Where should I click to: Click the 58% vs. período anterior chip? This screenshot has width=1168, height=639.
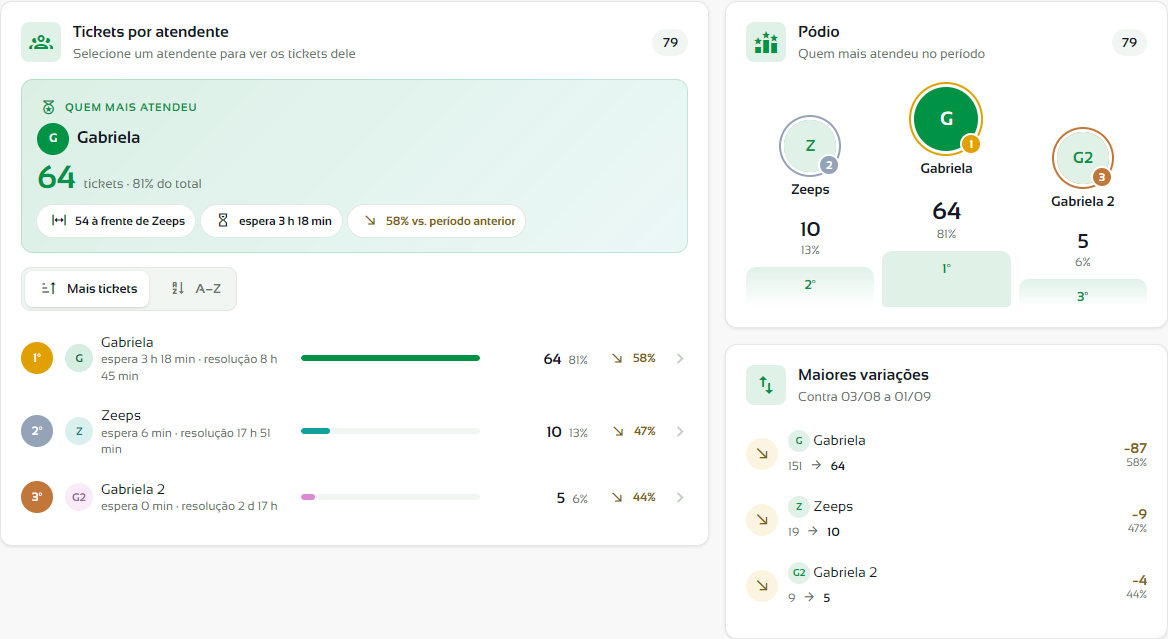tap(437, 221)
